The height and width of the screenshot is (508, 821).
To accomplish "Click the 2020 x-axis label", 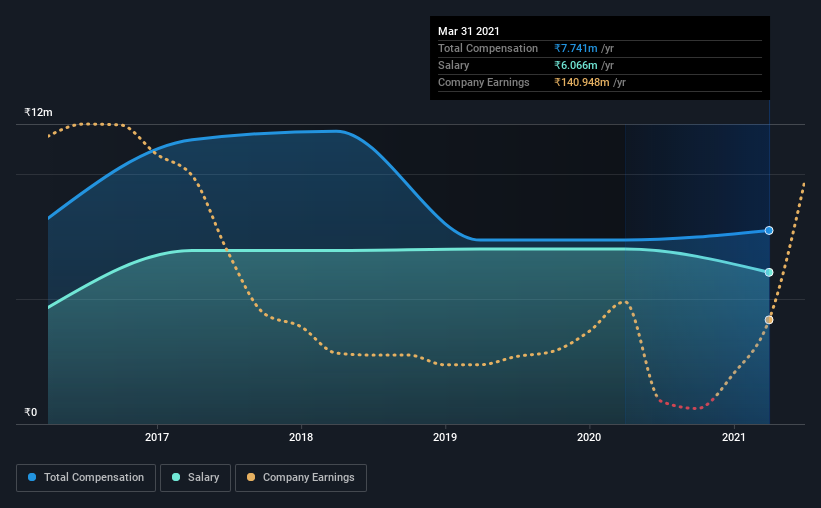I will 589,437.
